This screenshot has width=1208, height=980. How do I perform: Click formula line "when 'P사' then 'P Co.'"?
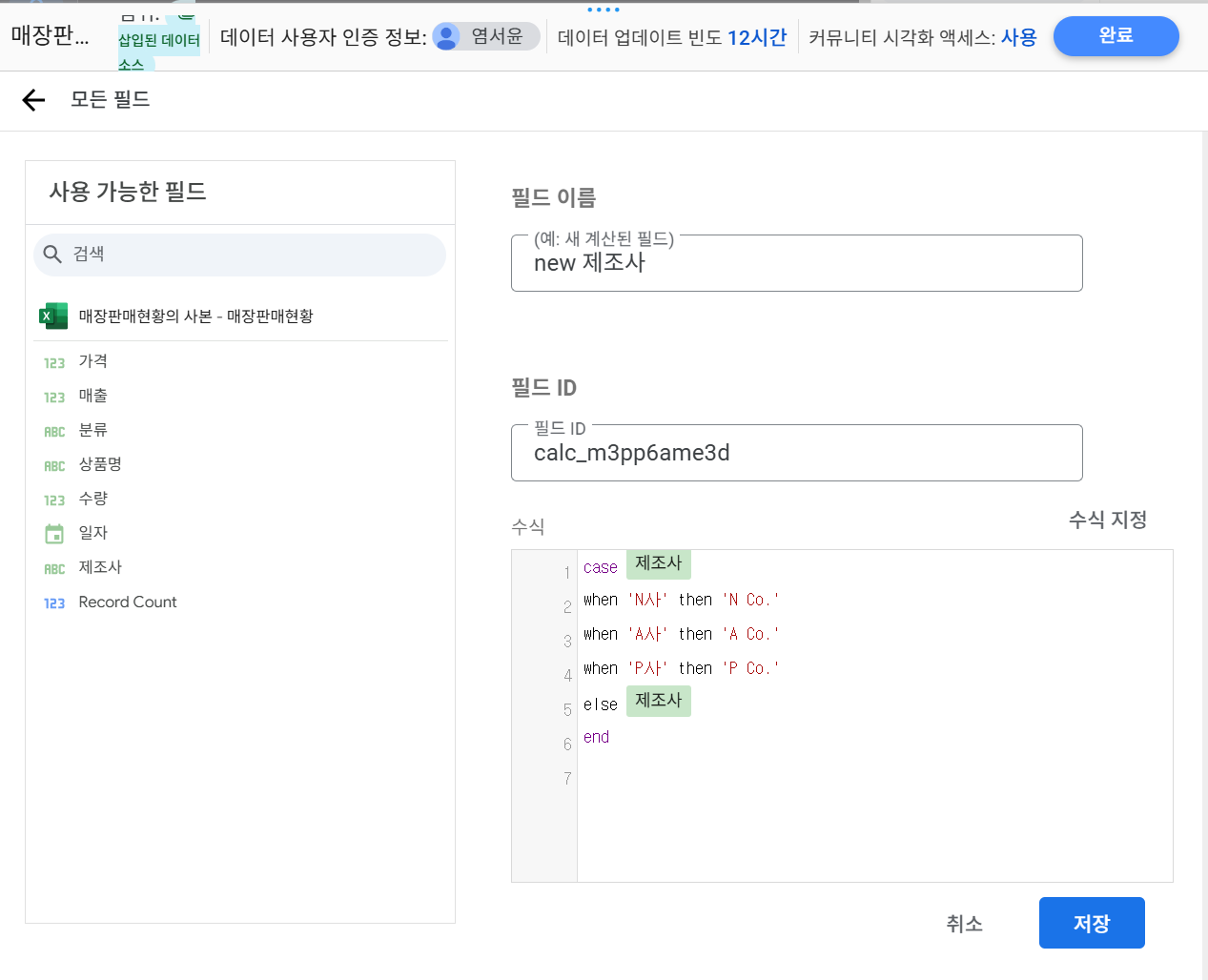pyautogui.click(x=681, y=668)
